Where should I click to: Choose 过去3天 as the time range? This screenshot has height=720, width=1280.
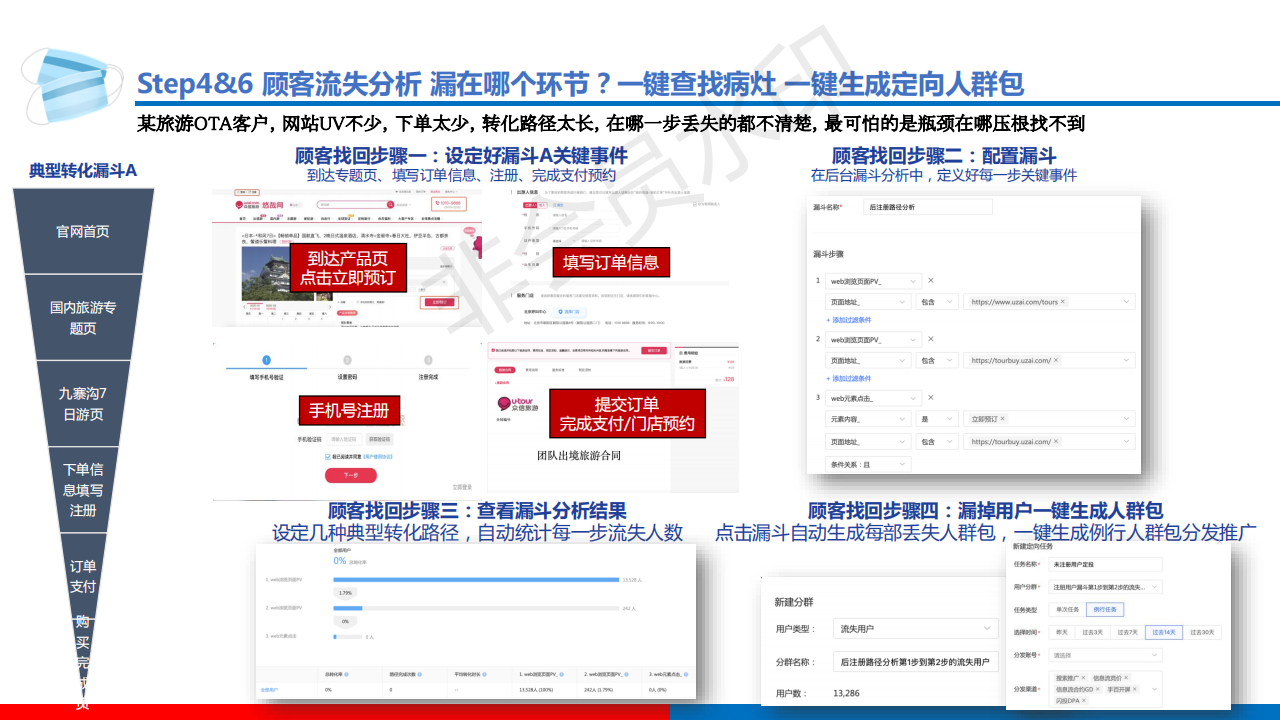(x=1092, y=632)
